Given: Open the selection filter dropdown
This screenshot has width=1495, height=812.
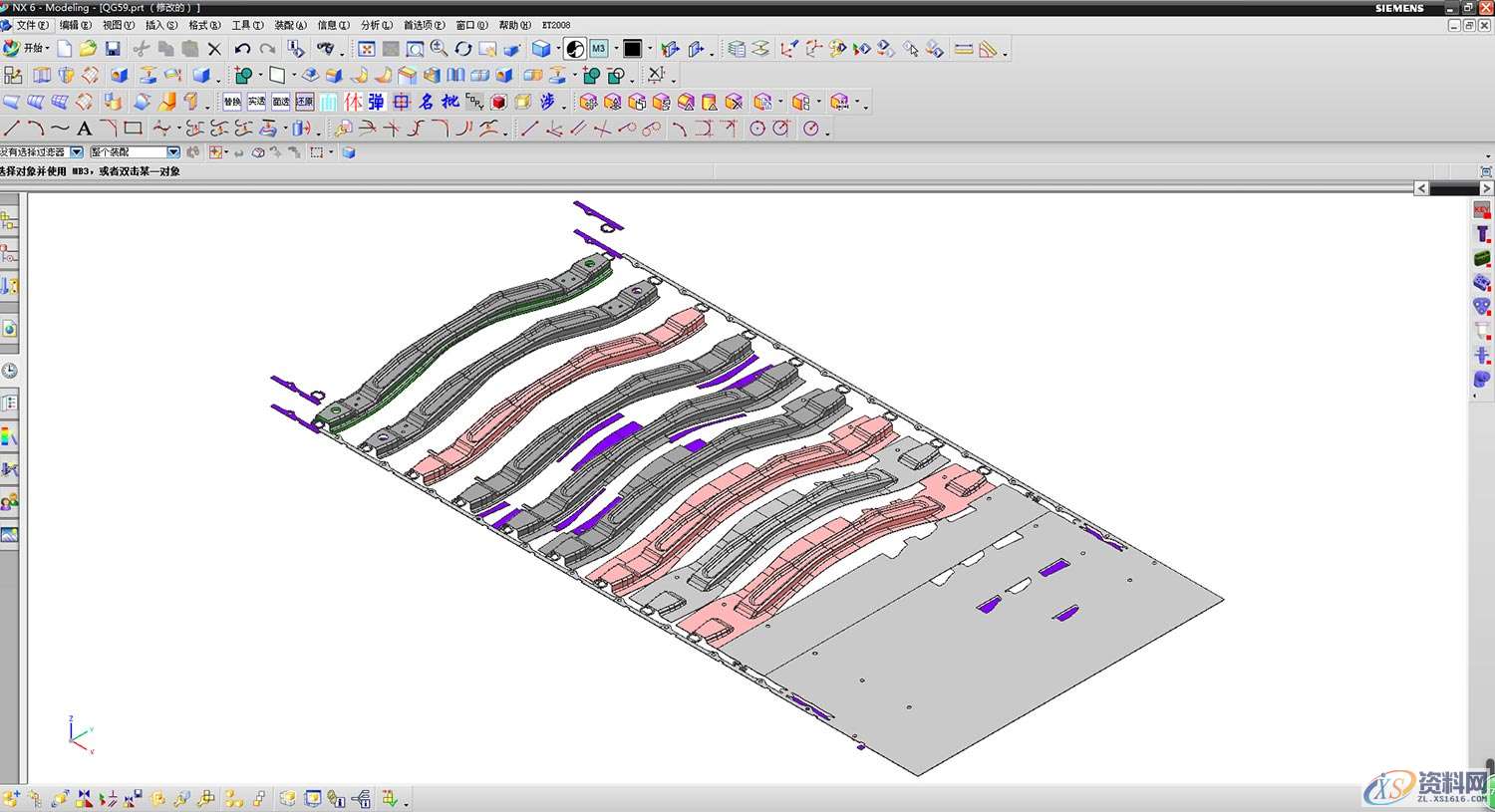Looking at the screenshot, I should click(77, 152).
